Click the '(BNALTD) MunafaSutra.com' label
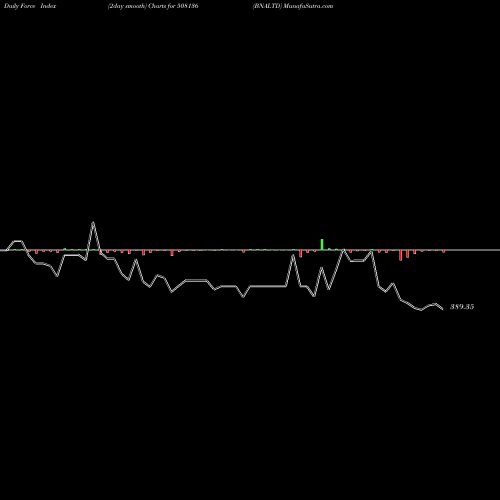 (293, 6)
